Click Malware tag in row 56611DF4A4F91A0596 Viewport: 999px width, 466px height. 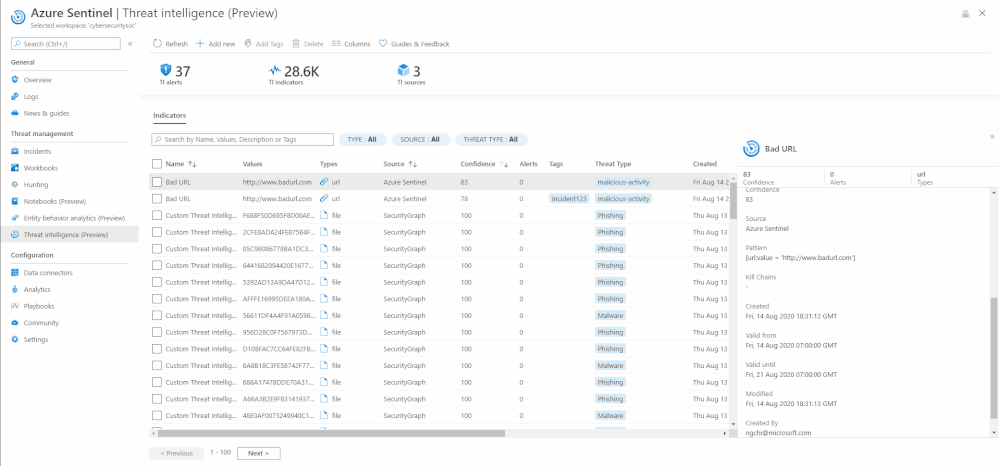click(610, 316)
